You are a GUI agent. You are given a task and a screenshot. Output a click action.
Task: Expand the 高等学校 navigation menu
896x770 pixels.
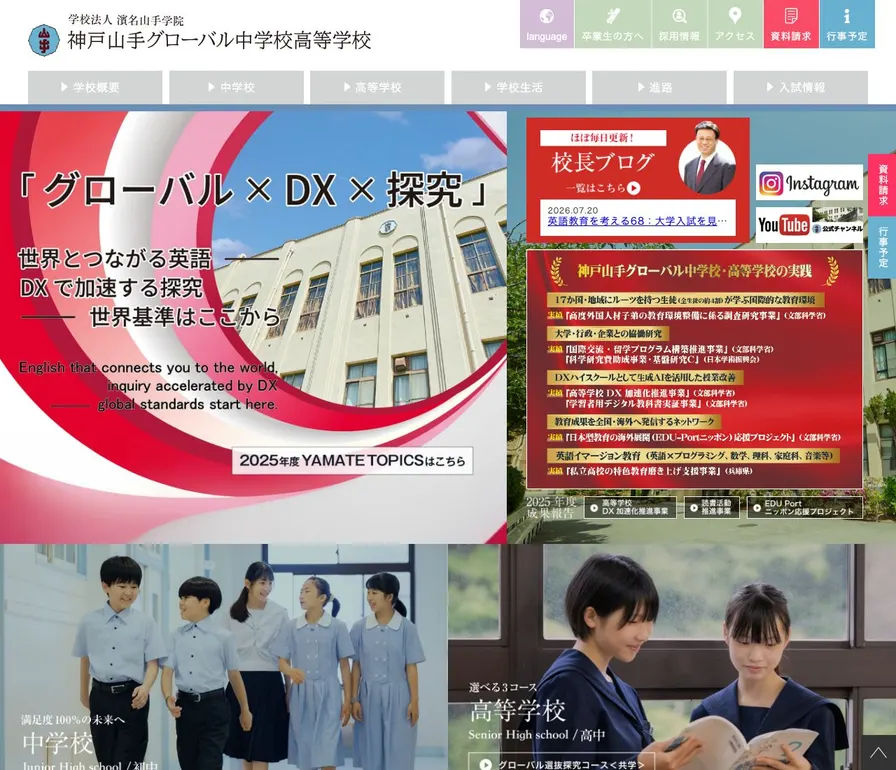click(377, 87)
